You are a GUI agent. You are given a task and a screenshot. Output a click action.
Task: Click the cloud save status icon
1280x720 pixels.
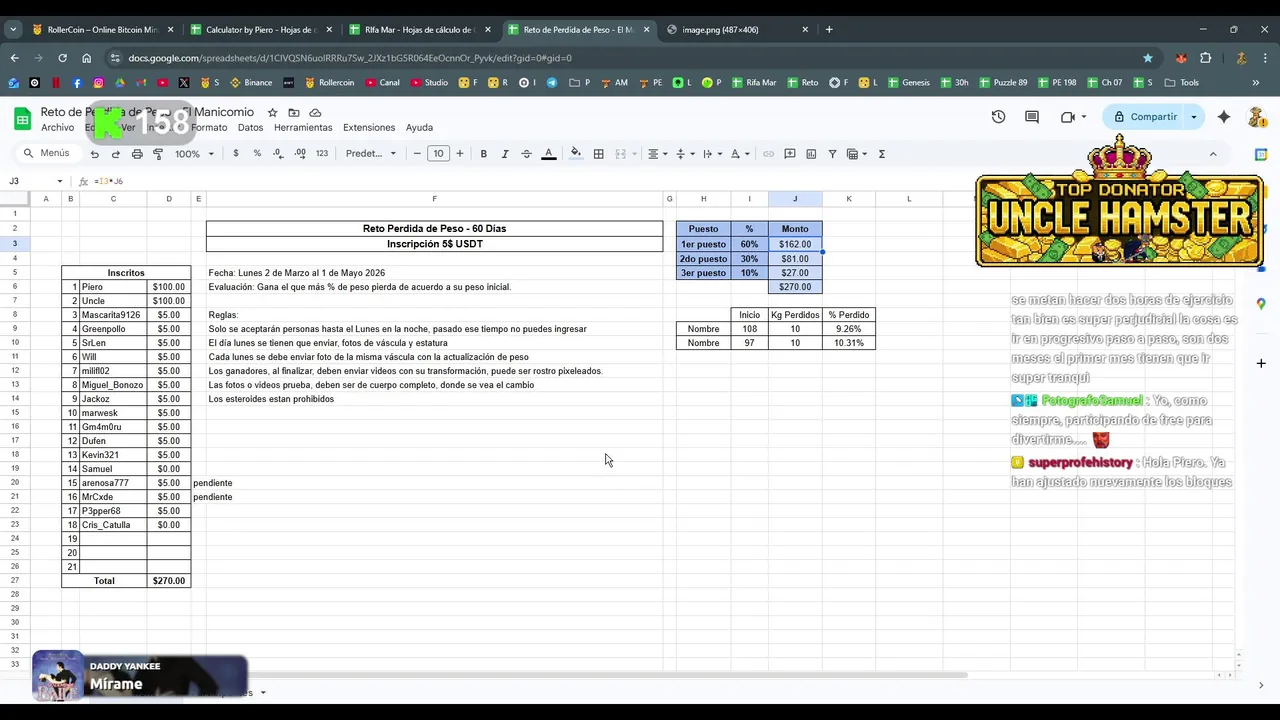tap(315, 113)
